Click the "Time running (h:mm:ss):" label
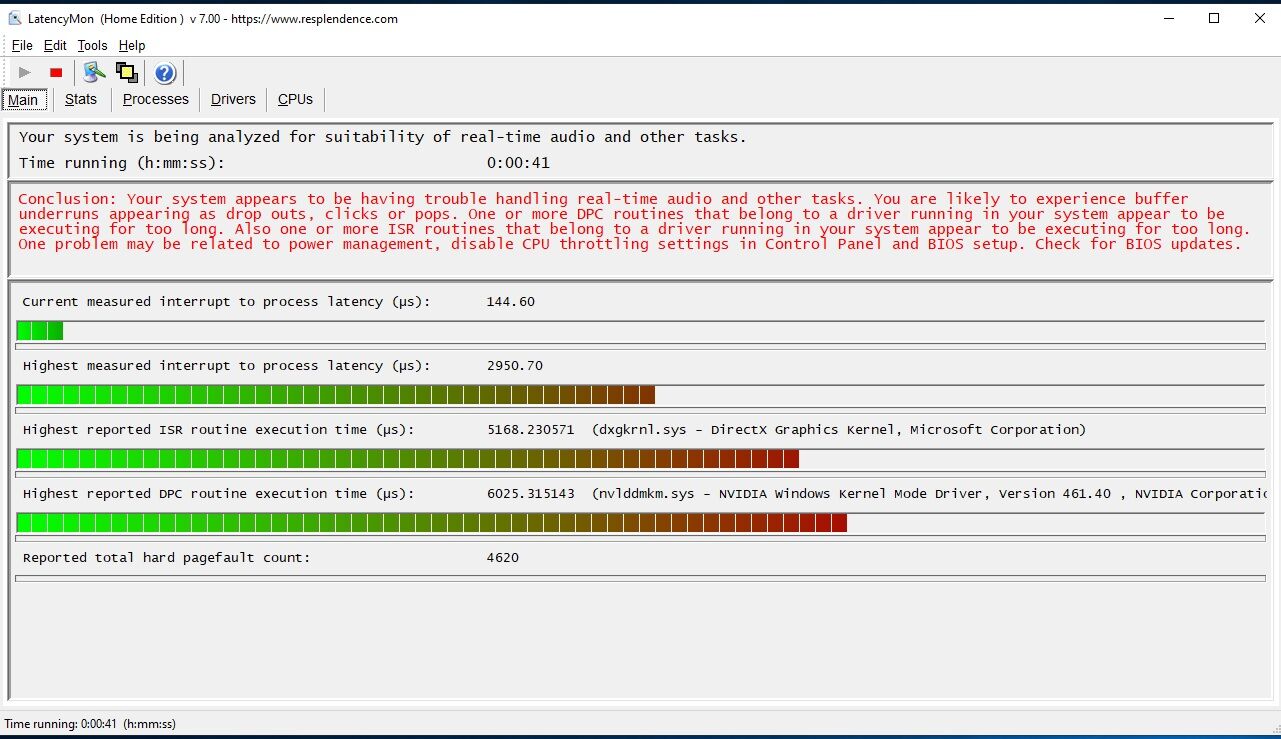Screen dimensions: 1281x739 122,163
